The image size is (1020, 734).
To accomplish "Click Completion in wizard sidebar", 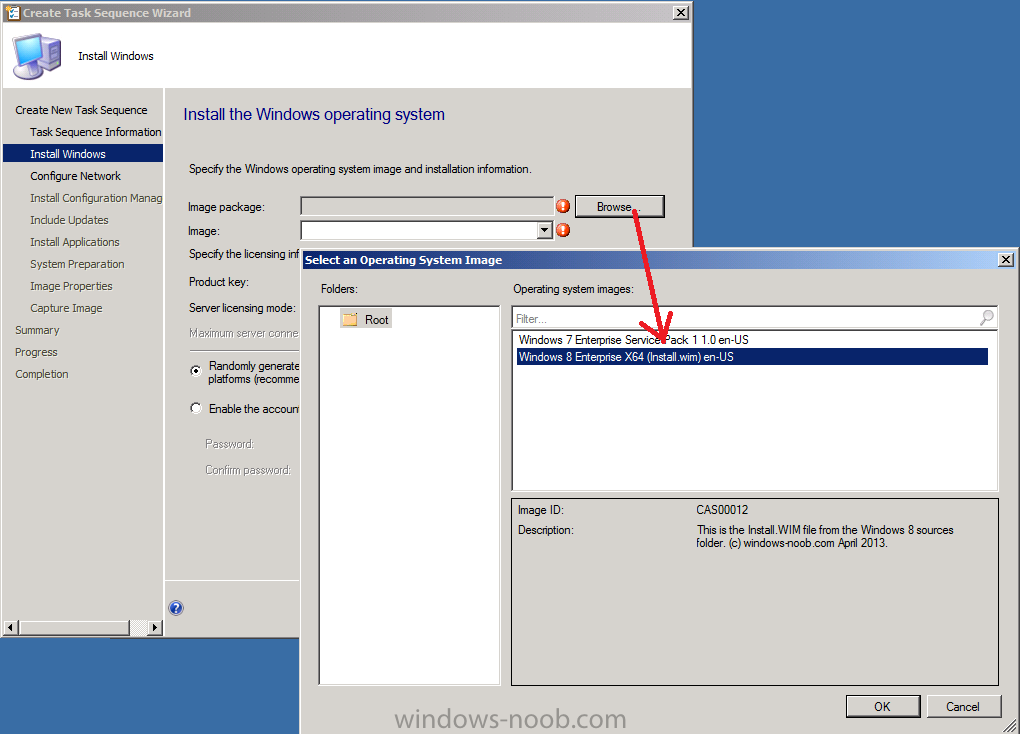I will pos(42,374).
